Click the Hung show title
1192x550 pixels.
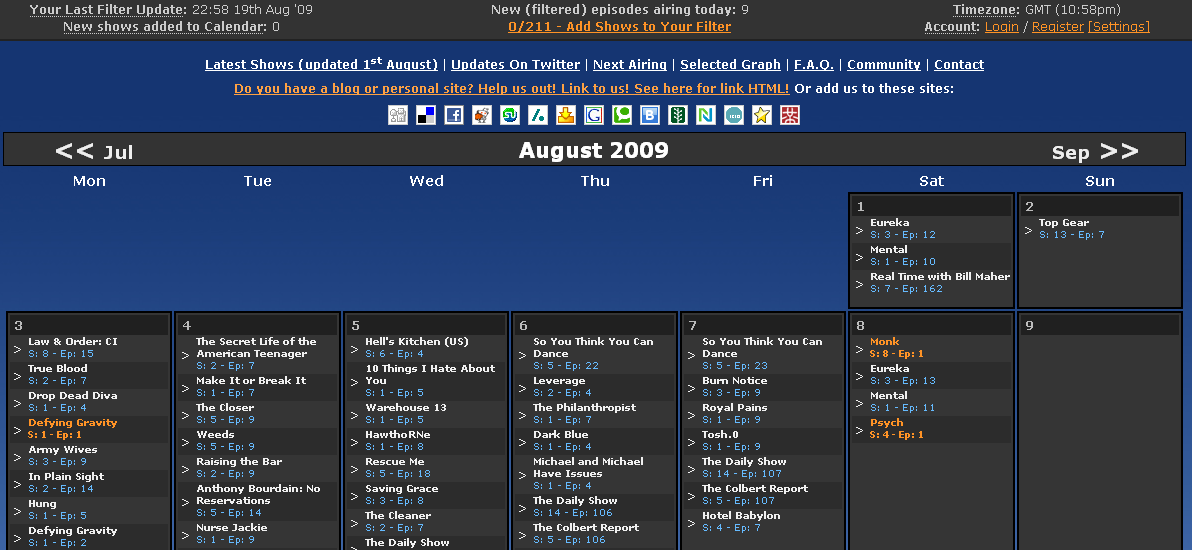tap(42, 504)
